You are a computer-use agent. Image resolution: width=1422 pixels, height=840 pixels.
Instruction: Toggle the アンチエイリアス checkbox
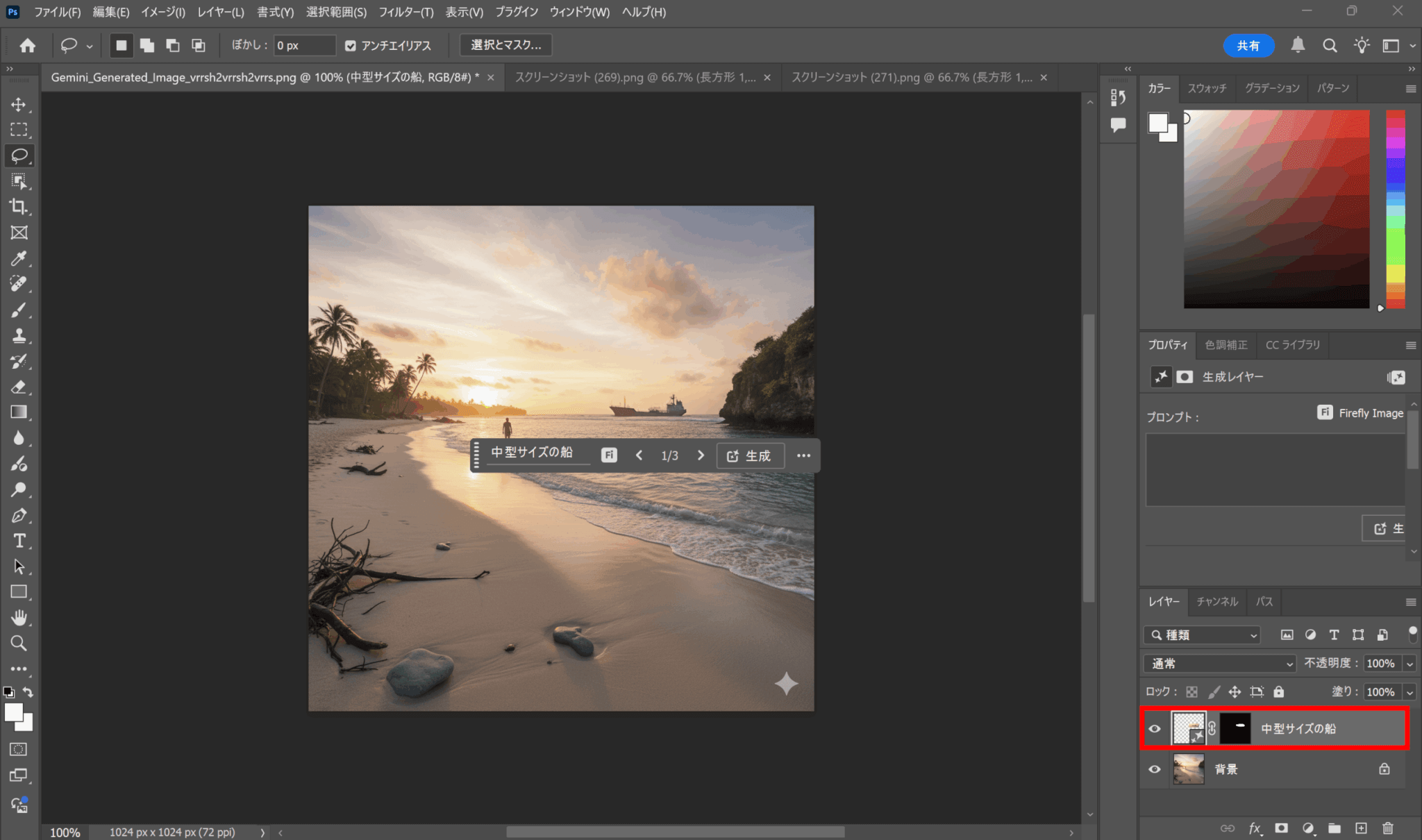351,46
